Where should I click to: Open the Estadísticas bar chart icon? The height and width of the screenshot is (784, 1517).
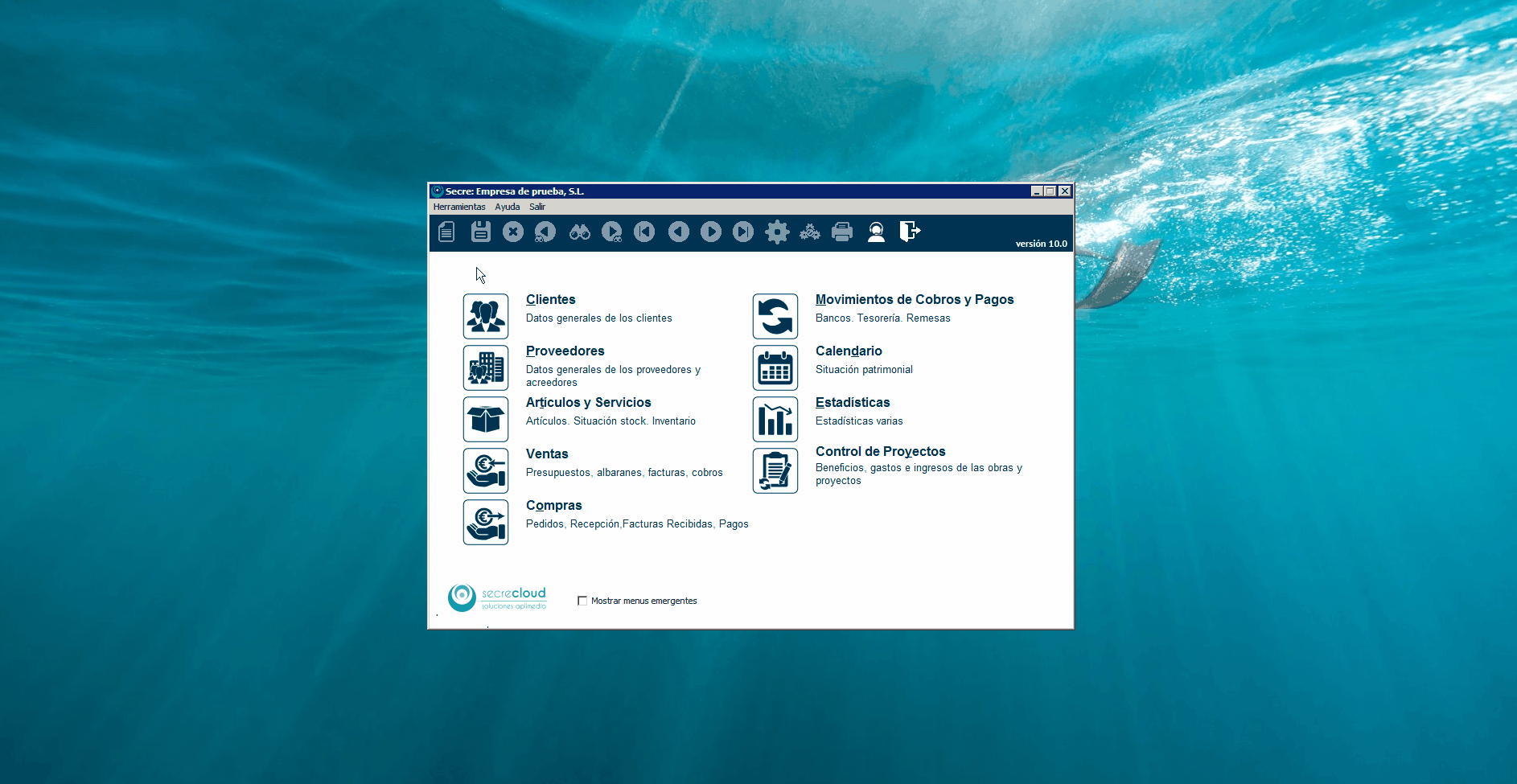(x=775, y=419)
